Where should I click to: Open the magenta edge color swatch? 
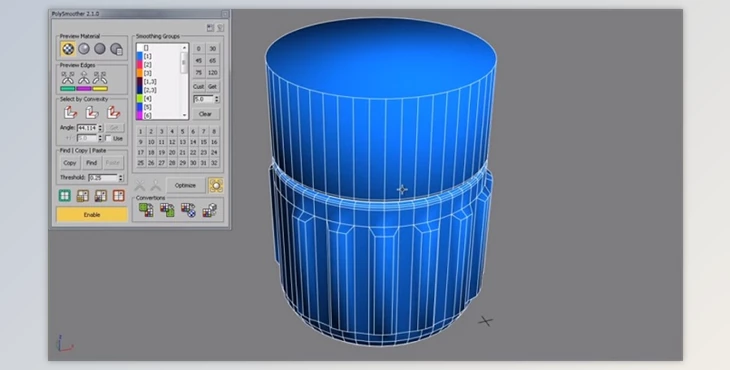[x=84, y=88]
